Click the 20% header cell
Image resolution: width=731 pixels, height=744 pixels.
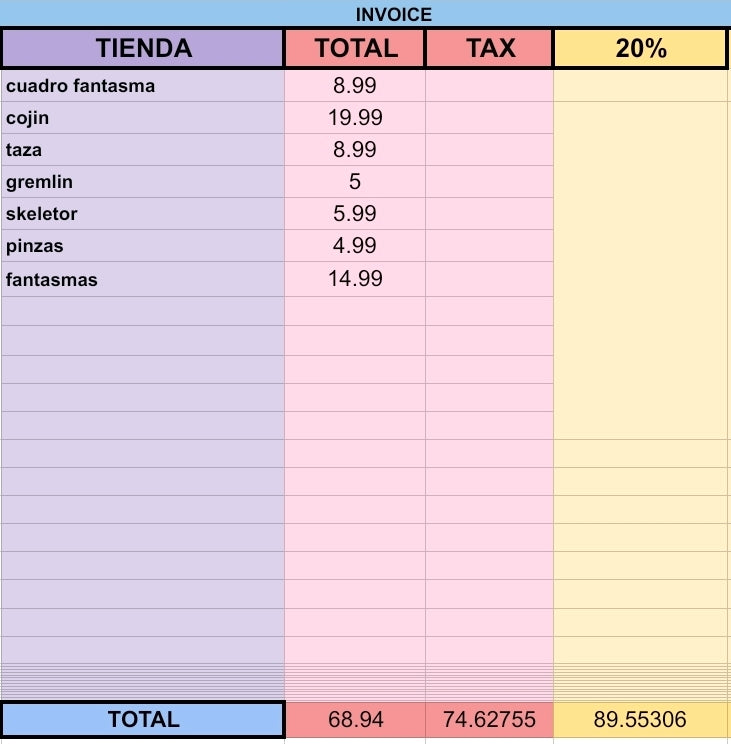point(640,48)
